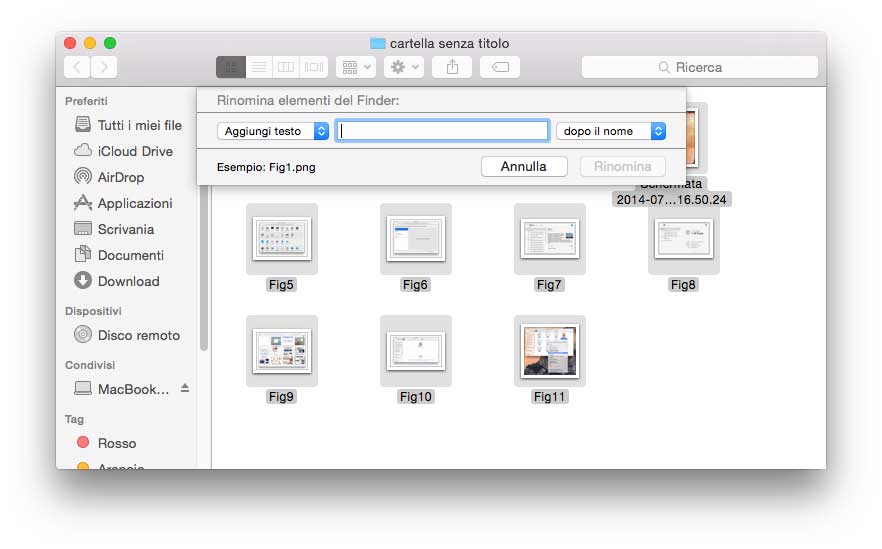Click the rename text input field
This screenshot has height=549, width=882.
[443, 131]
